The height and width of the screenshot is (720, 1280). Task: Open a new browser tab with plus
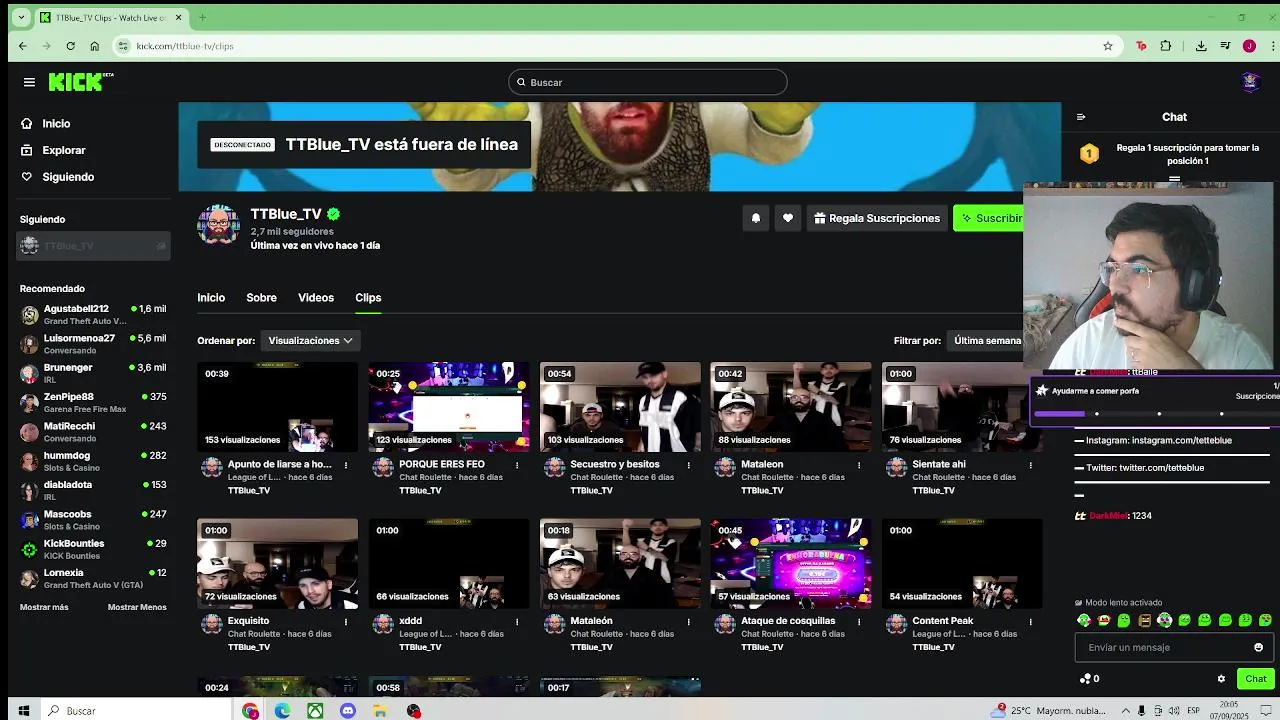202,17
